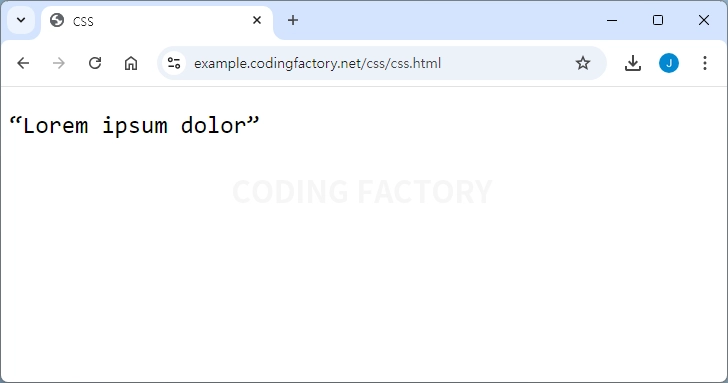Open the downloads panel
Image resolution: width=728 pixels, height=383 pixels.
click(x=633, y=63)
